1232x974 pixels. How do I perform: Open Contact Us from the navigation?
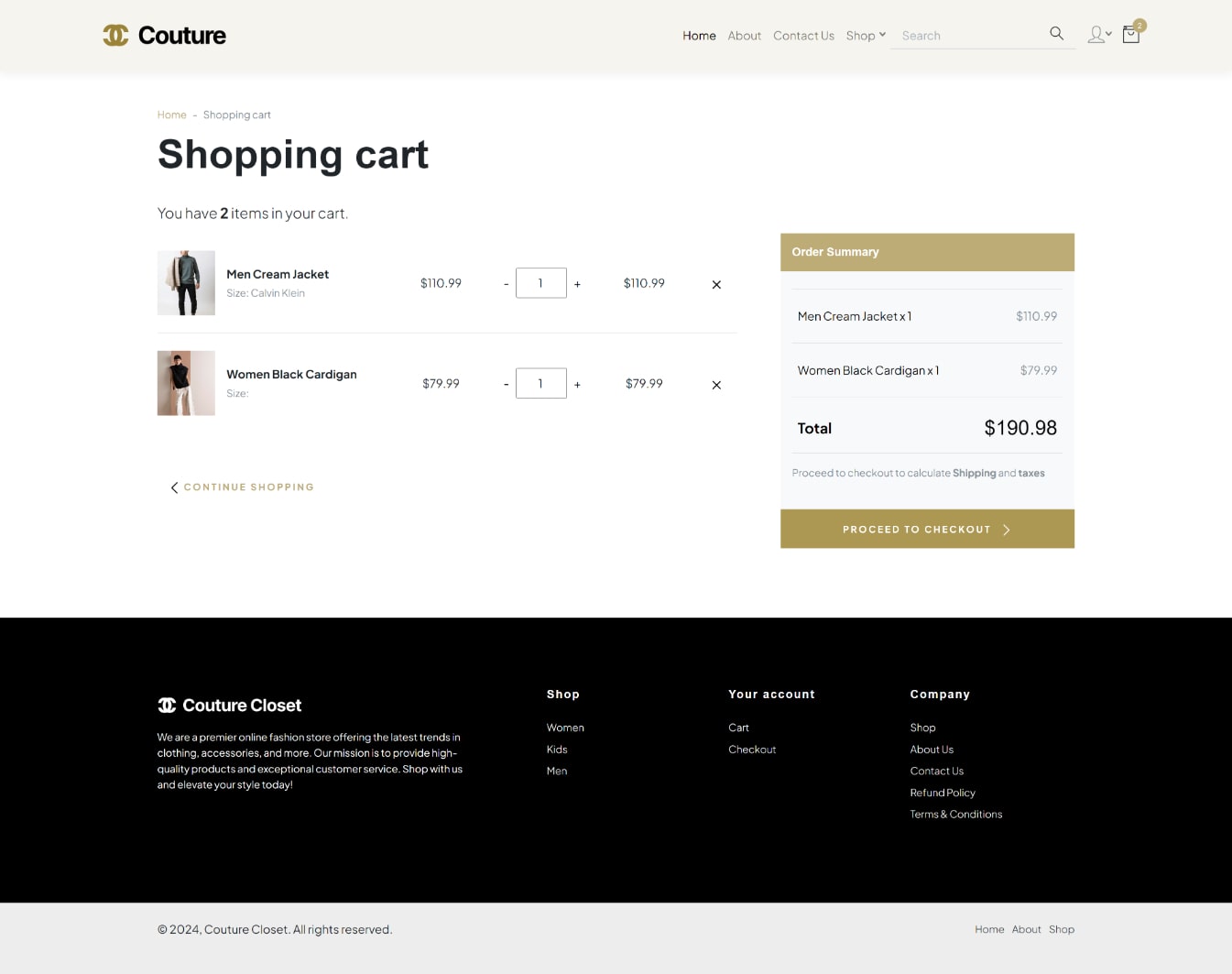(x=803, y=35)
